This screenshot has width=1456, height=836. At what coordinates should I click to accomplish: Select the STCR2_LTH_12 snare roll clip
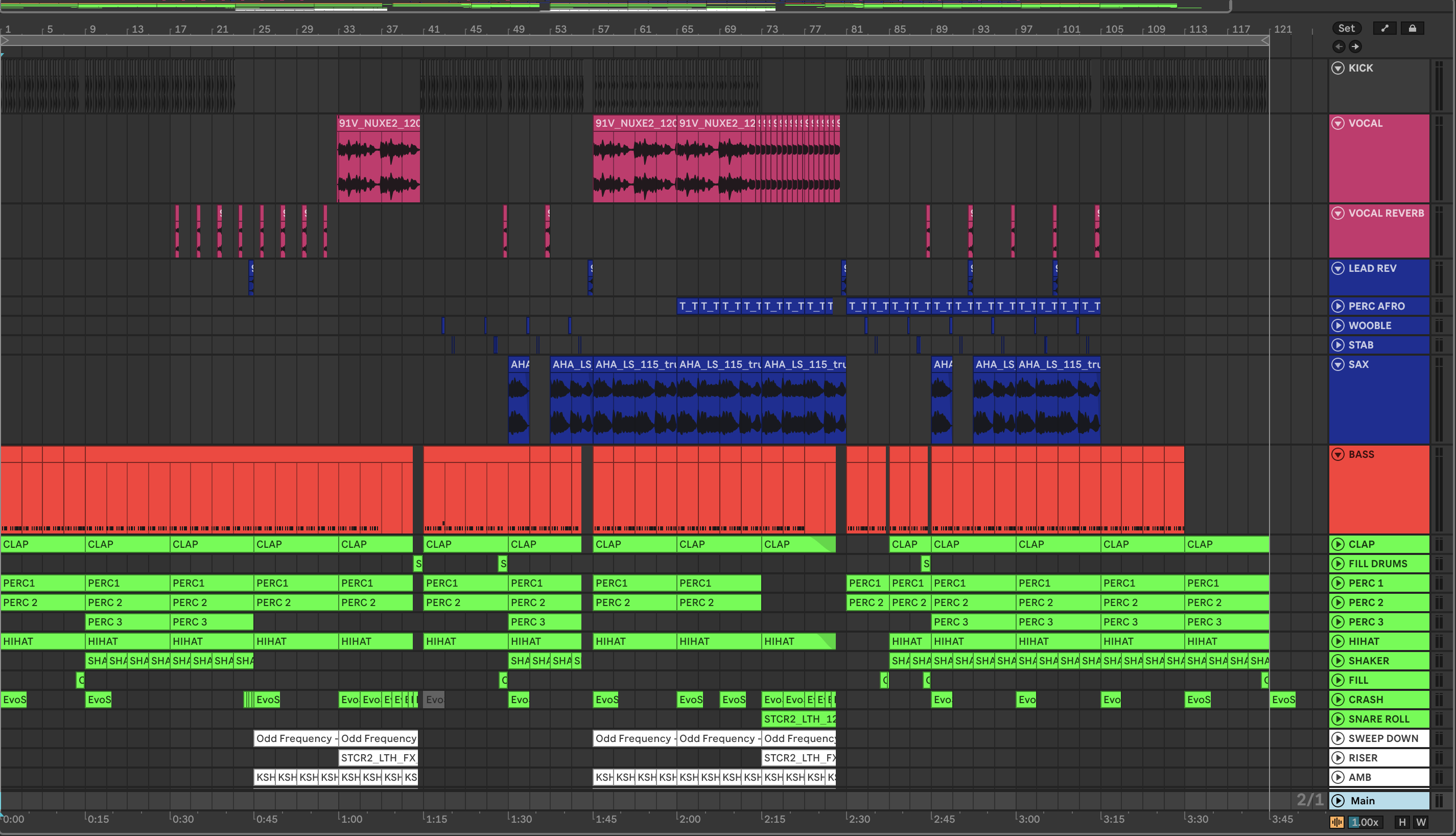tap(799, 719)
